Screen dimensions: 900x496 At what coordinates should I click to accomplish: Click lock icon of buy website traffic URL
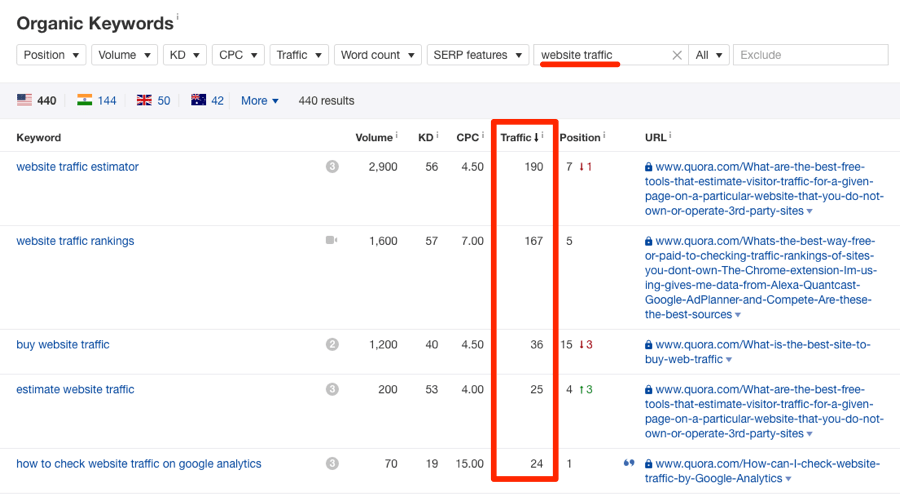[649, 344]
